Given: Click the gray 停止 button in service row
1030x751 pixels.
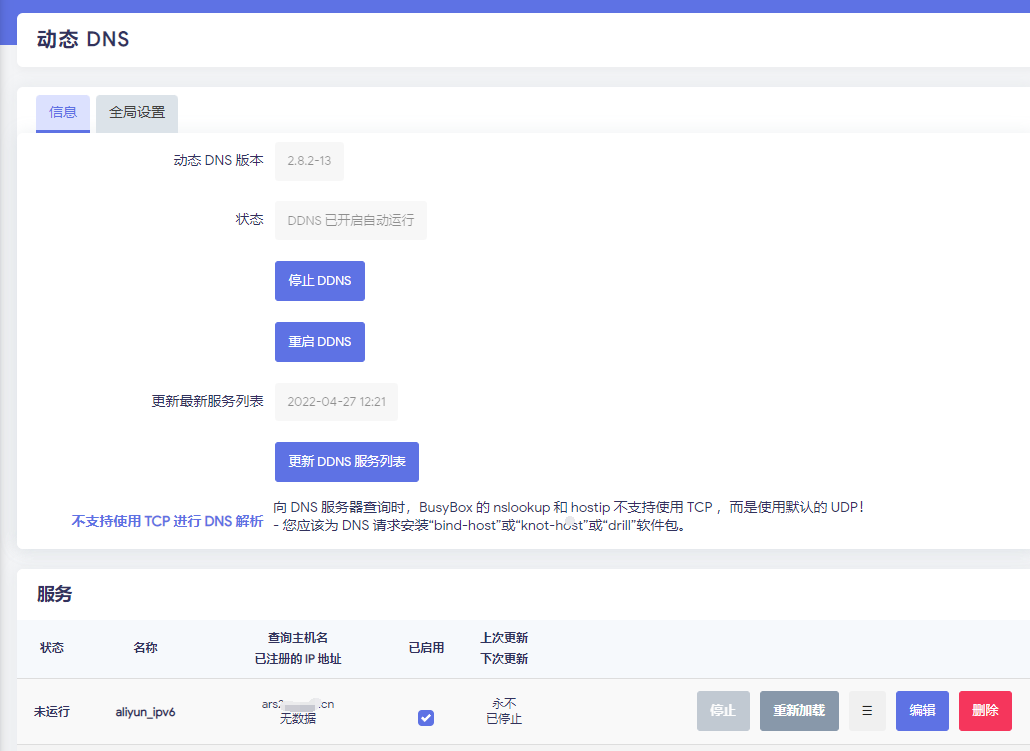Looking at the screenshot, I should click(x=722, y=711).
